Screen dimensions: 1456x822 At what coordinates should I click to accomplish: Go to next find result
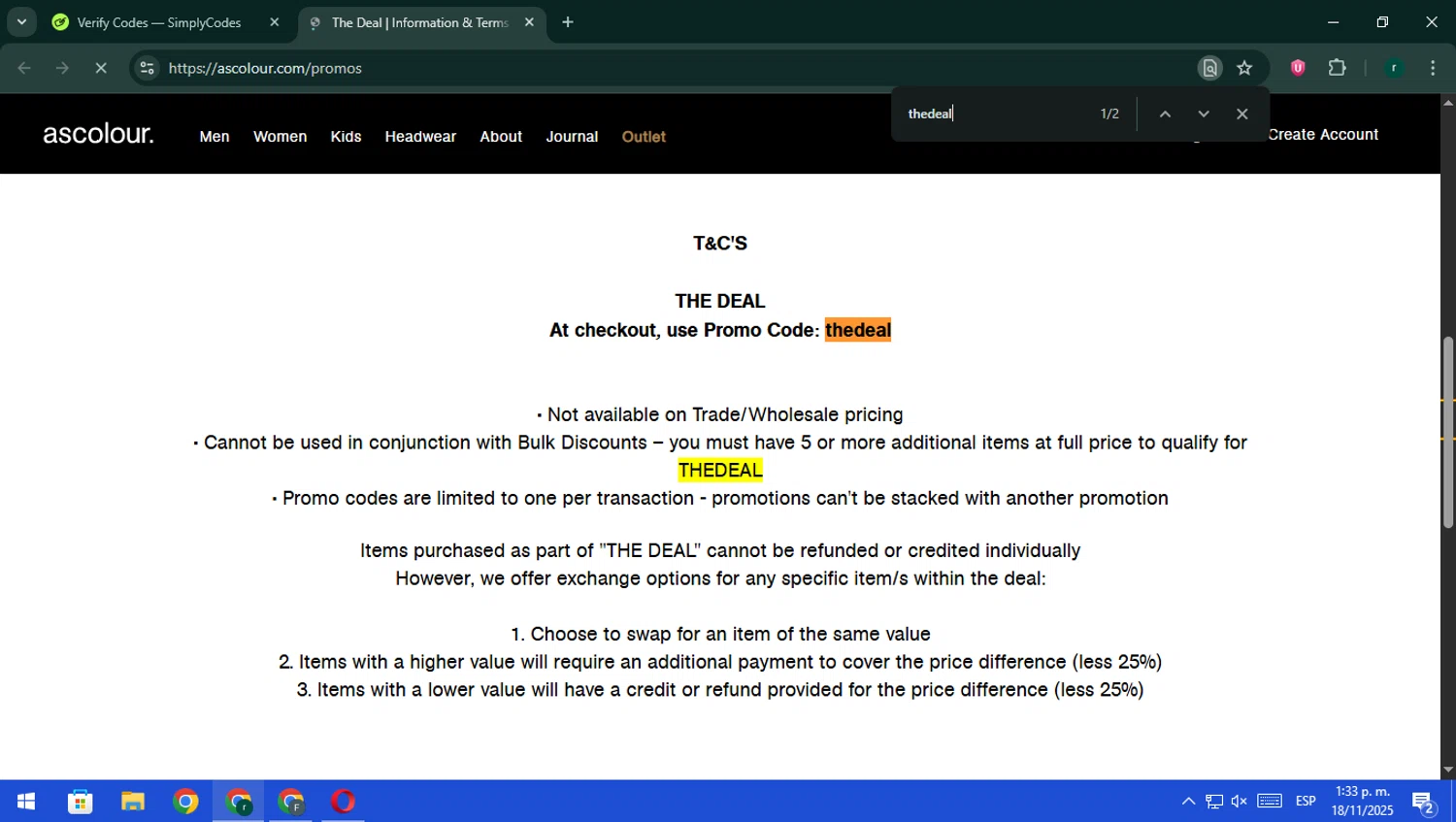(1204, 114)
